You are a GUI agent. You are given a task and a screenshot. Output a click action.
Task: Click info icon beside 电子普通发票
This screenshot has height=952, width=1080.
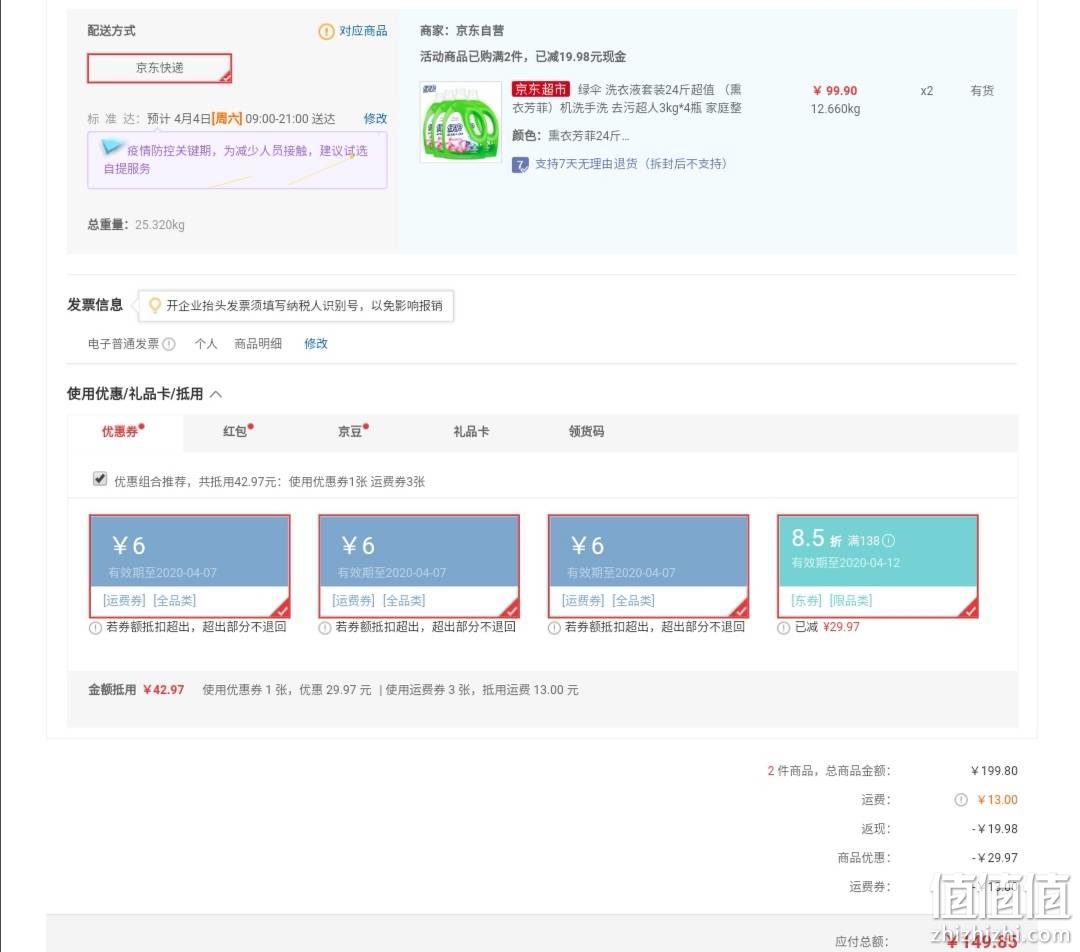pos(169,344)
